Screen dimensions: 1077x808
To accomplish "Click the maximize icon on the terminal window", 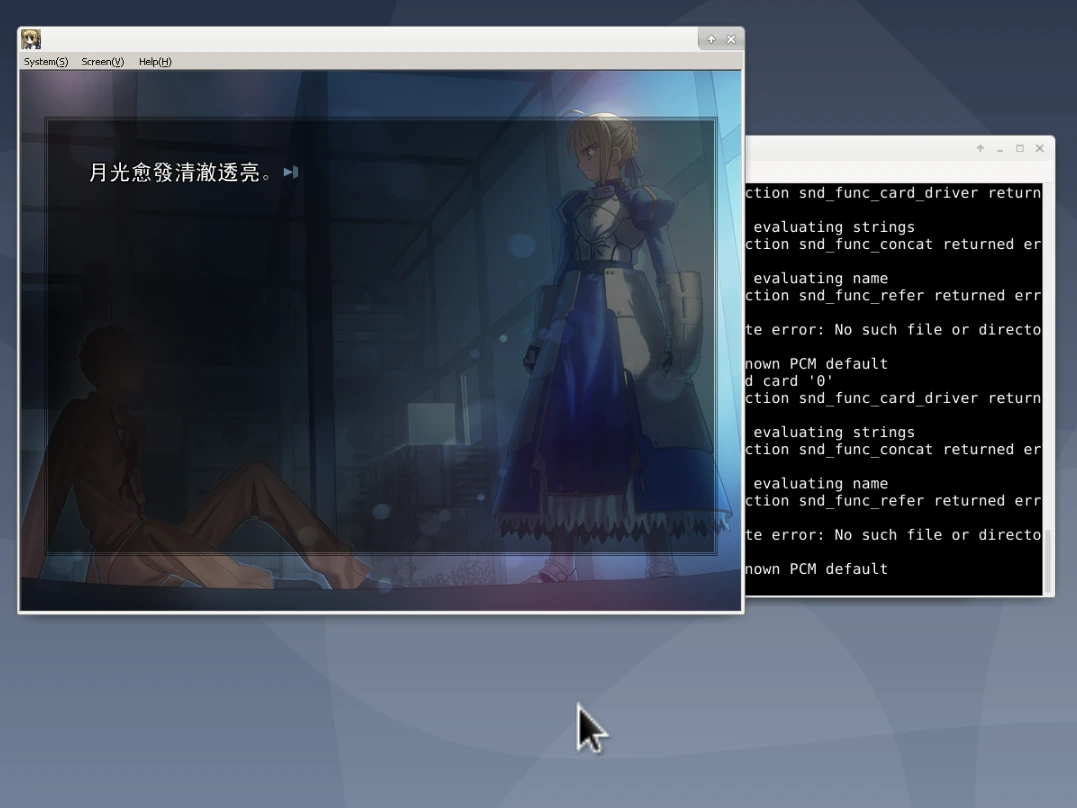I will (x=1019, y=148).
